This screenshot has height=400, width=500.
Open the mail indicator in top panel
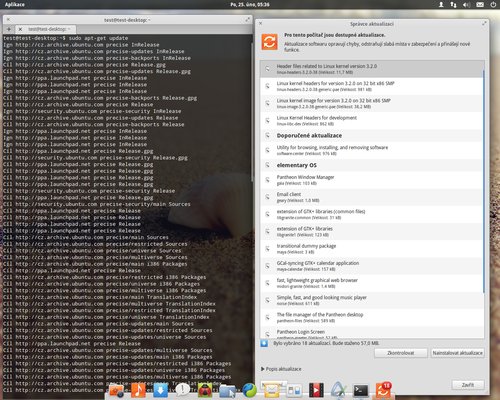(480, 4)
